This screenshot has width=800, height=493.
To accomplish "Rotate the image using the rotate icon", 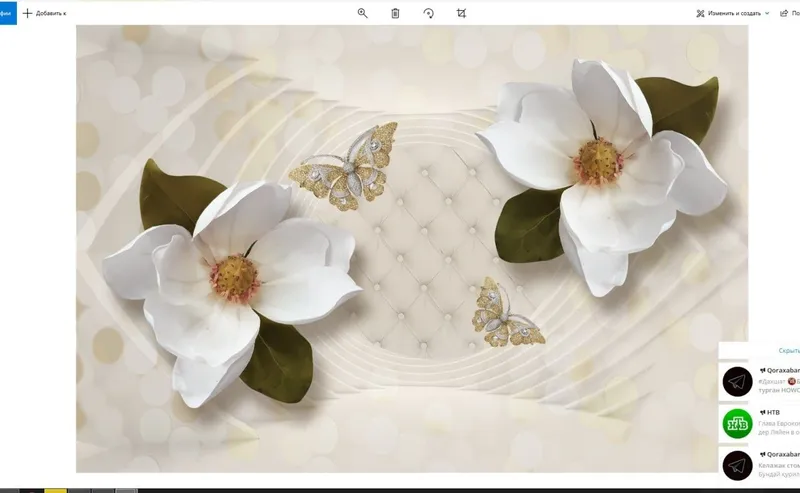I will (x=429, y=13).
